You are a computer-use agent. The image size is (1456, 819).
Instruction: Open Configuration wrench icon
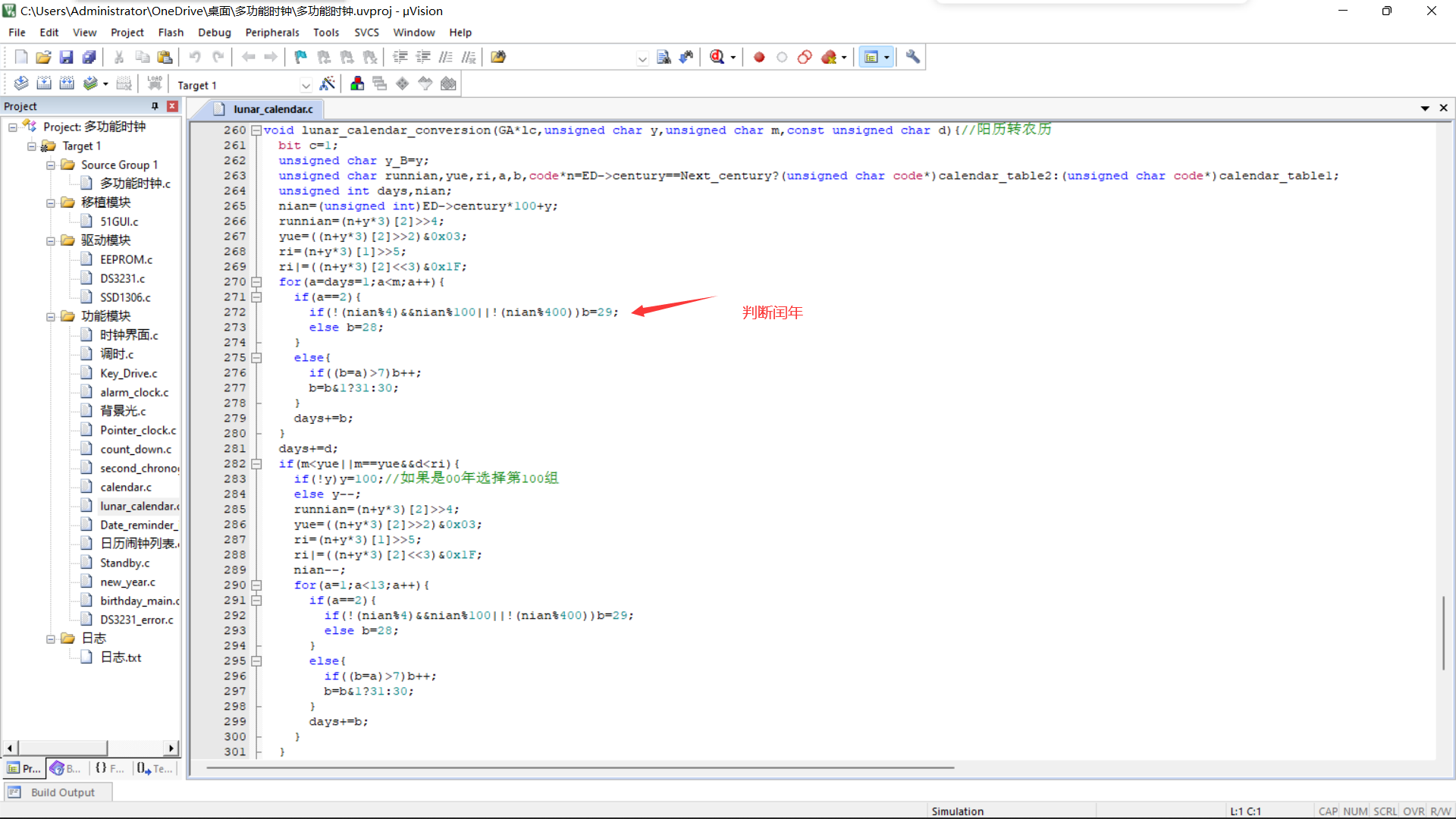(x=913, y=57)
